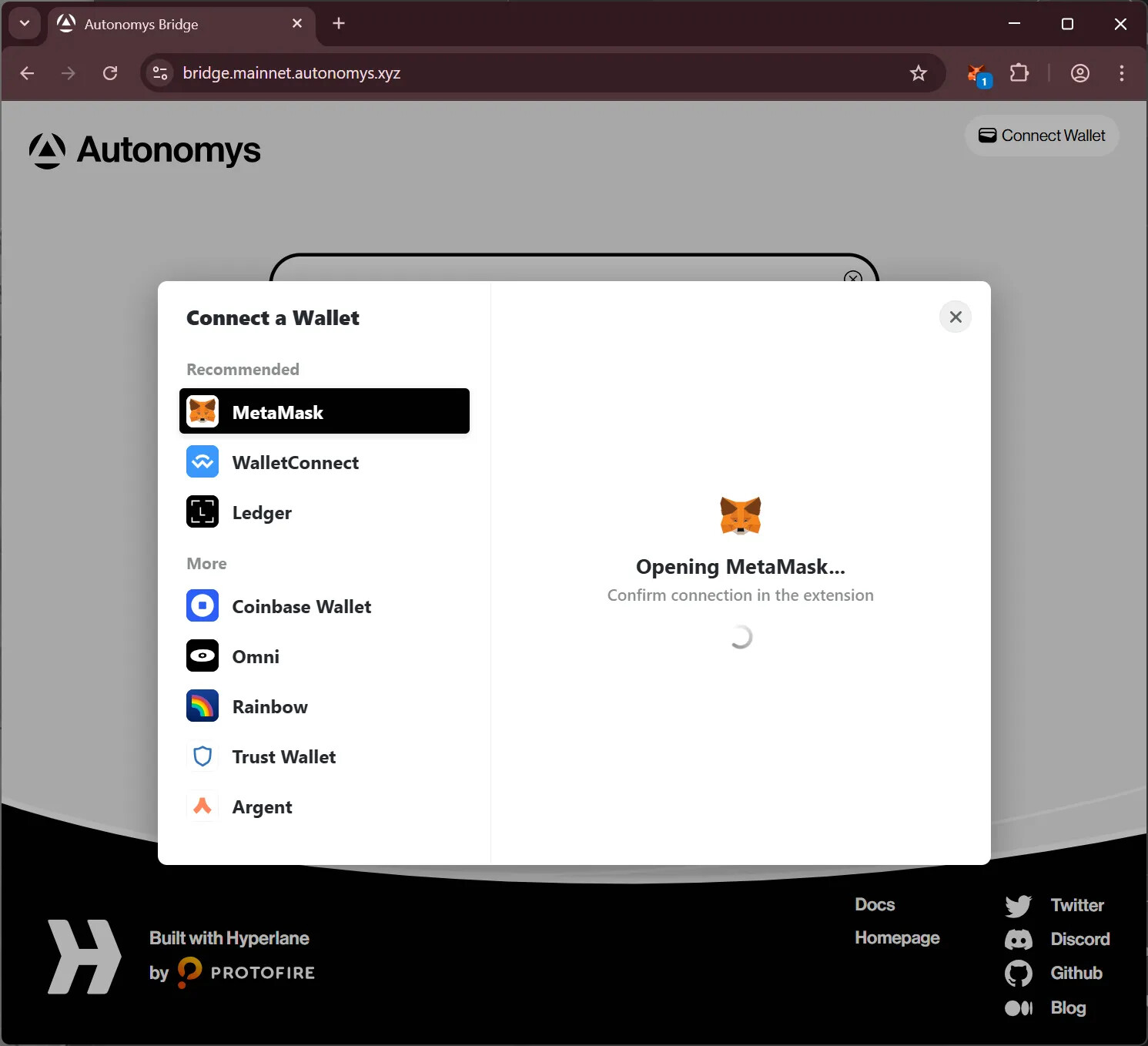
Task: Close the Autonomys Bridge tab
Action: click(x=297, y=24)
